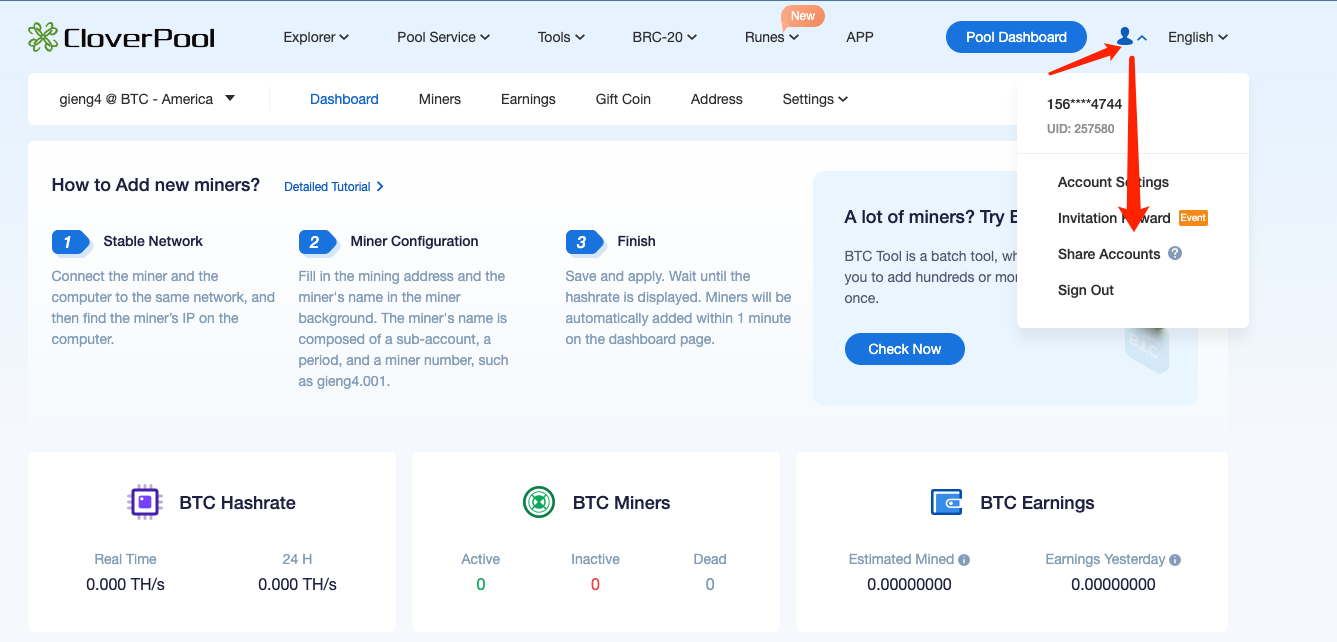Click the Earnings Yesterday value
Image resolution: width=1337 pixels, height=642 pixels.
1113,584
